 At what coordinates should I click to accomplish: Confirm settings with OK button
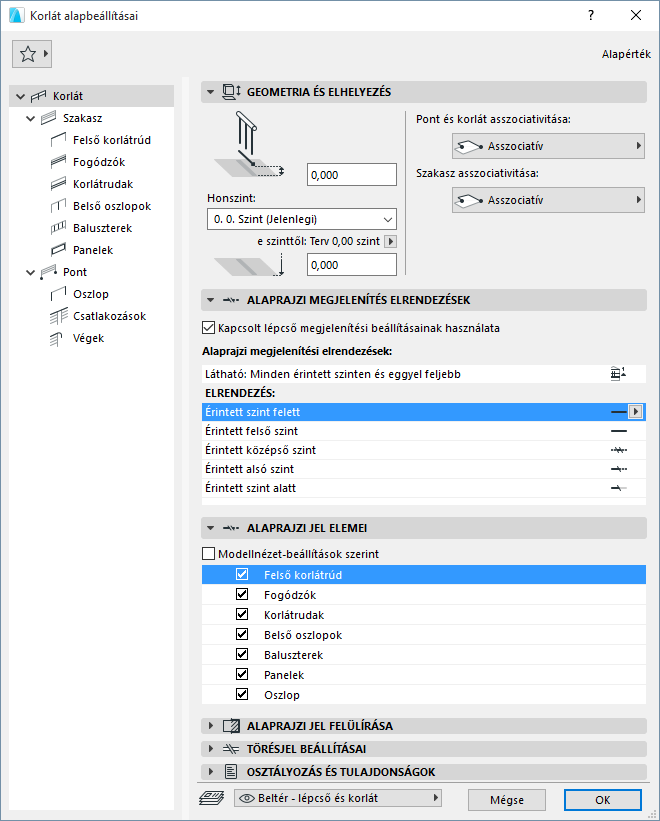[602, 800]
